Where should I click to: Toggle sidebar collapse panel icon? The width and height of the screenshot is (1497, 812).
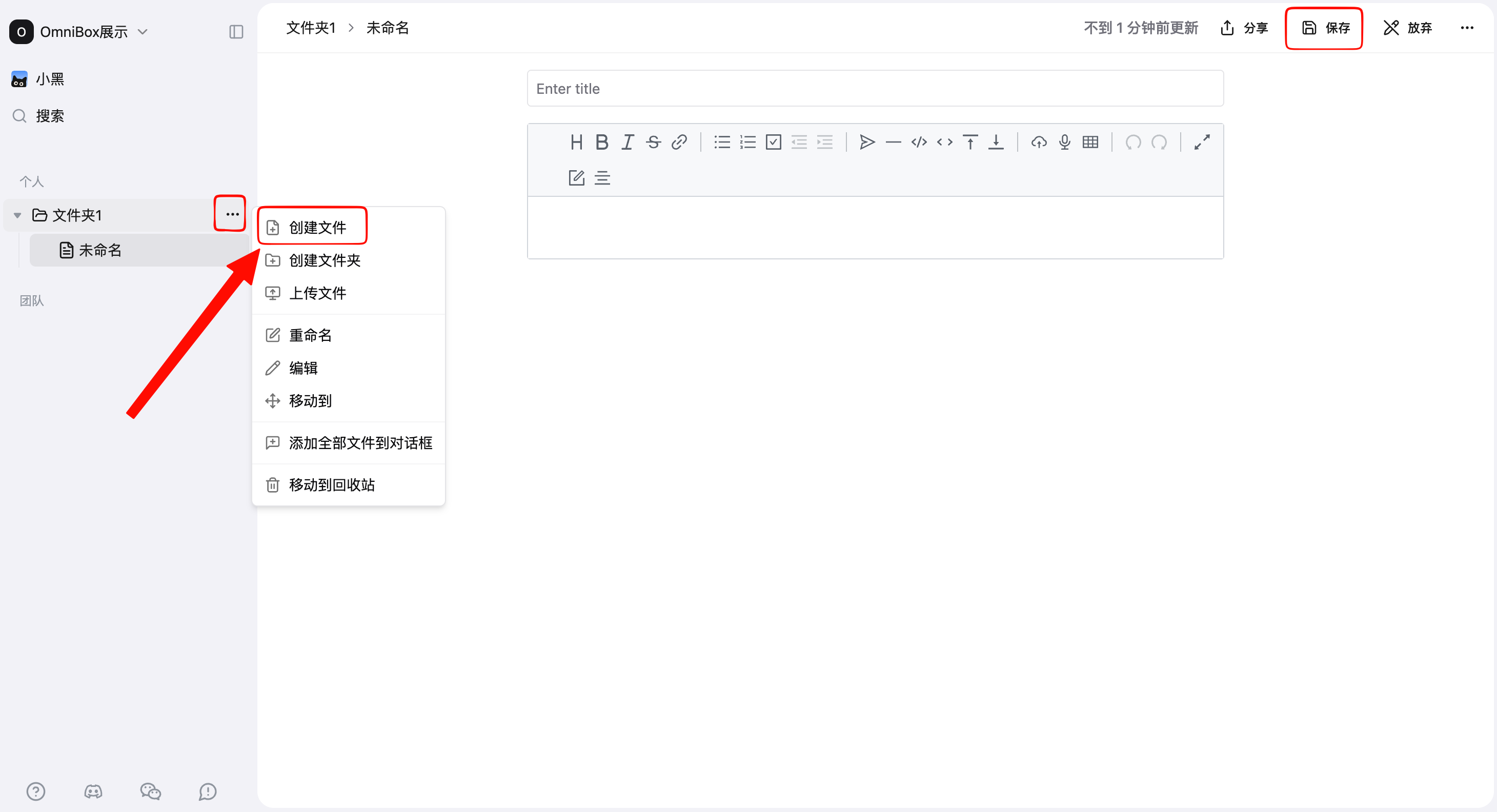[236, 32]
